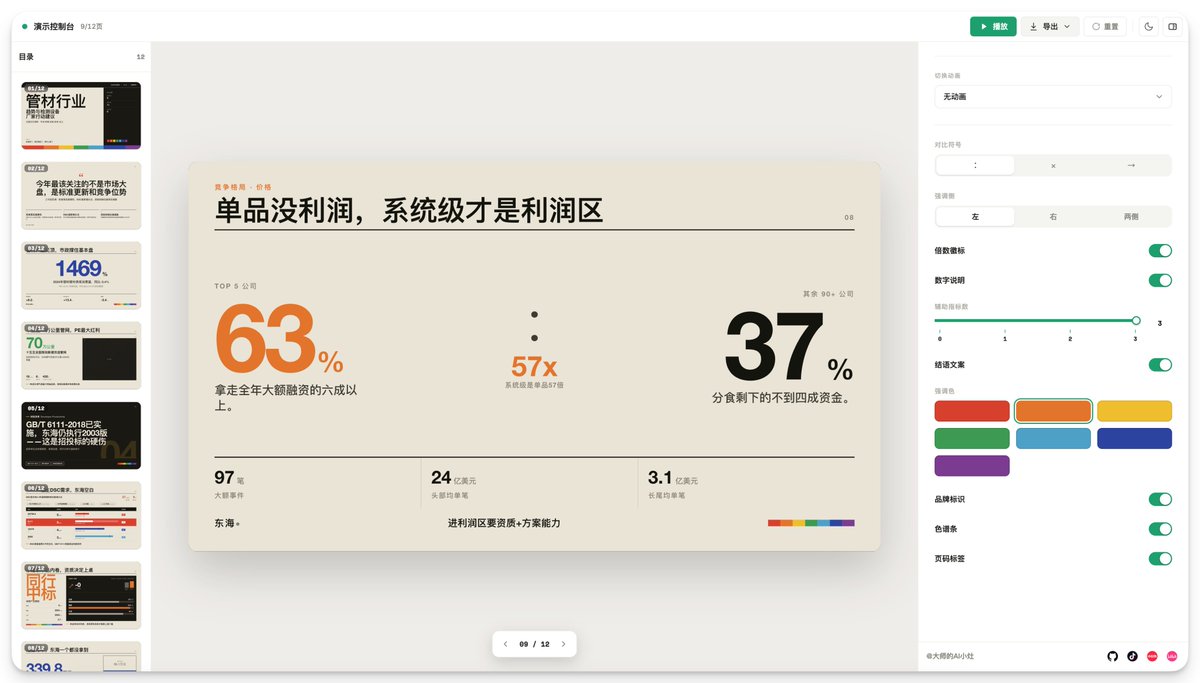The width and height of the screenshot is (1200, 683).
Task: Expand the 导出 export dropdown
Action: coord(1050,27)
